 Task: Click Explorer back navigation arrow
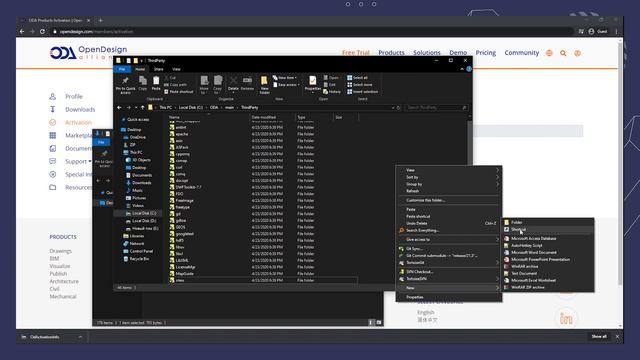coord(119,107)
